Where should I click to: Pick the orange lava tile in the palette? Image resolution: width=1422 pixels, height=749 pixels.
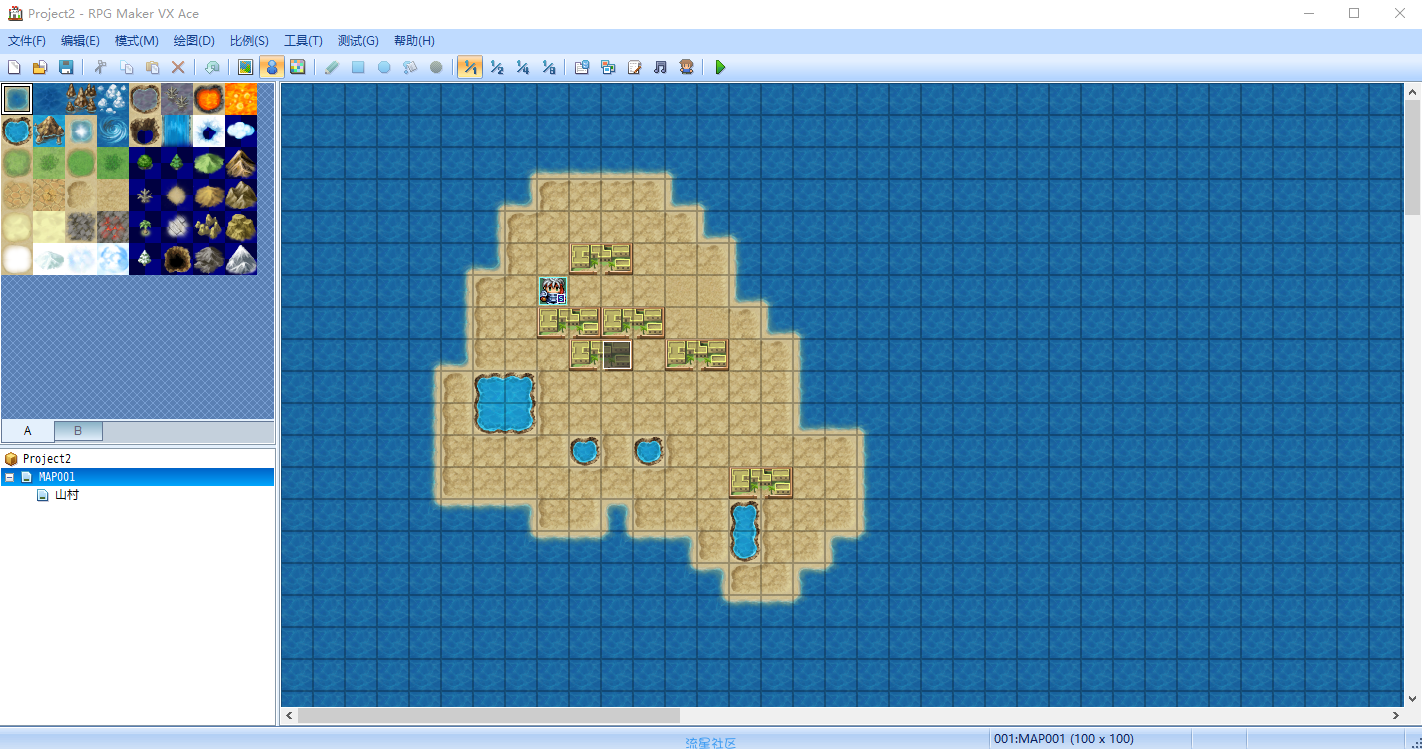(x=241, y=99)
